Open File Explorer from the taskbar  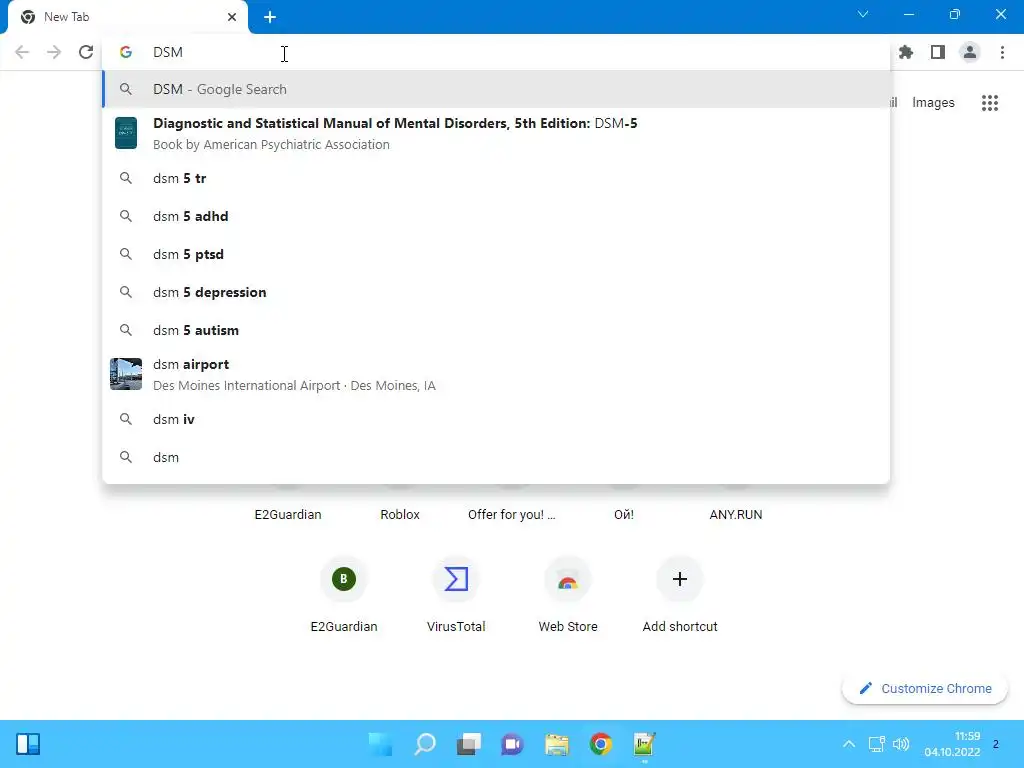click(556, 744)
